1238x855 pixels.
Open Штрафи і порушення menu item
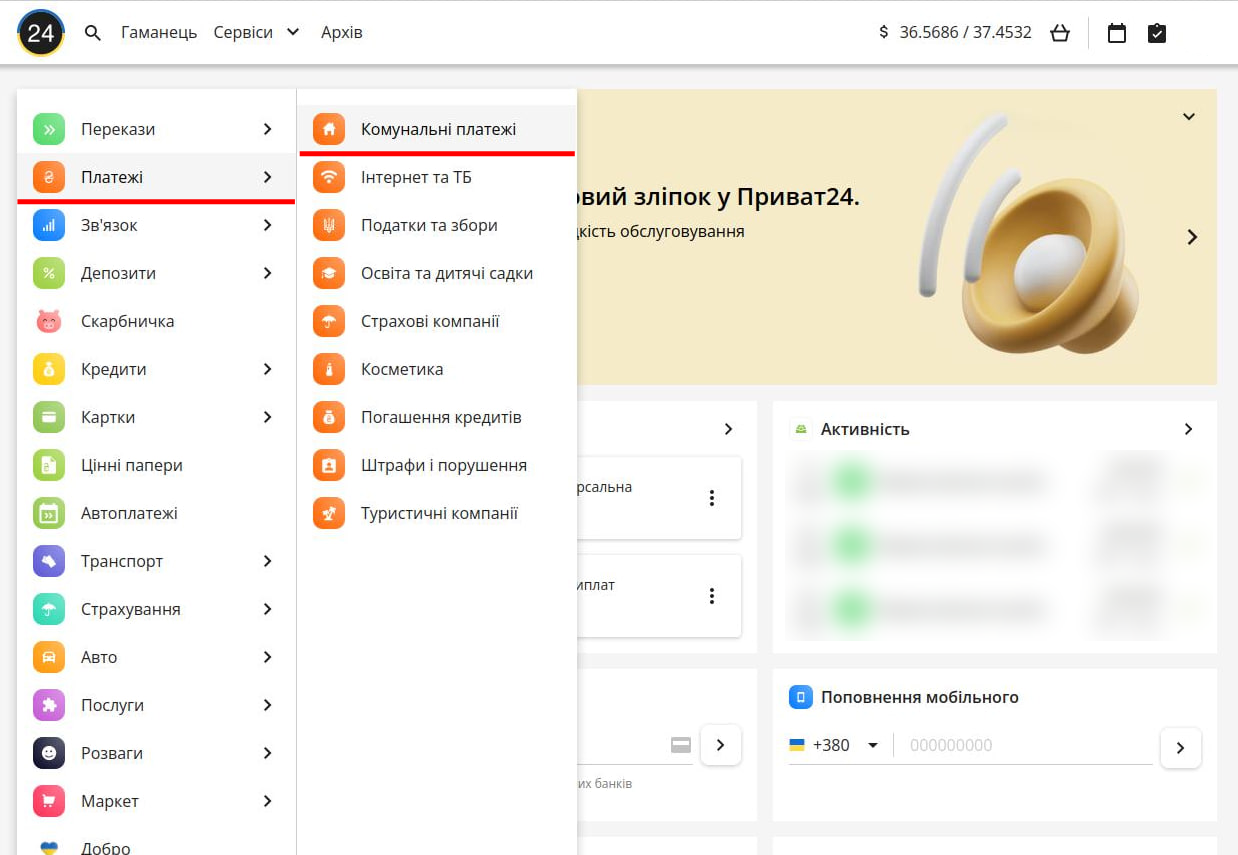[443, 465]
